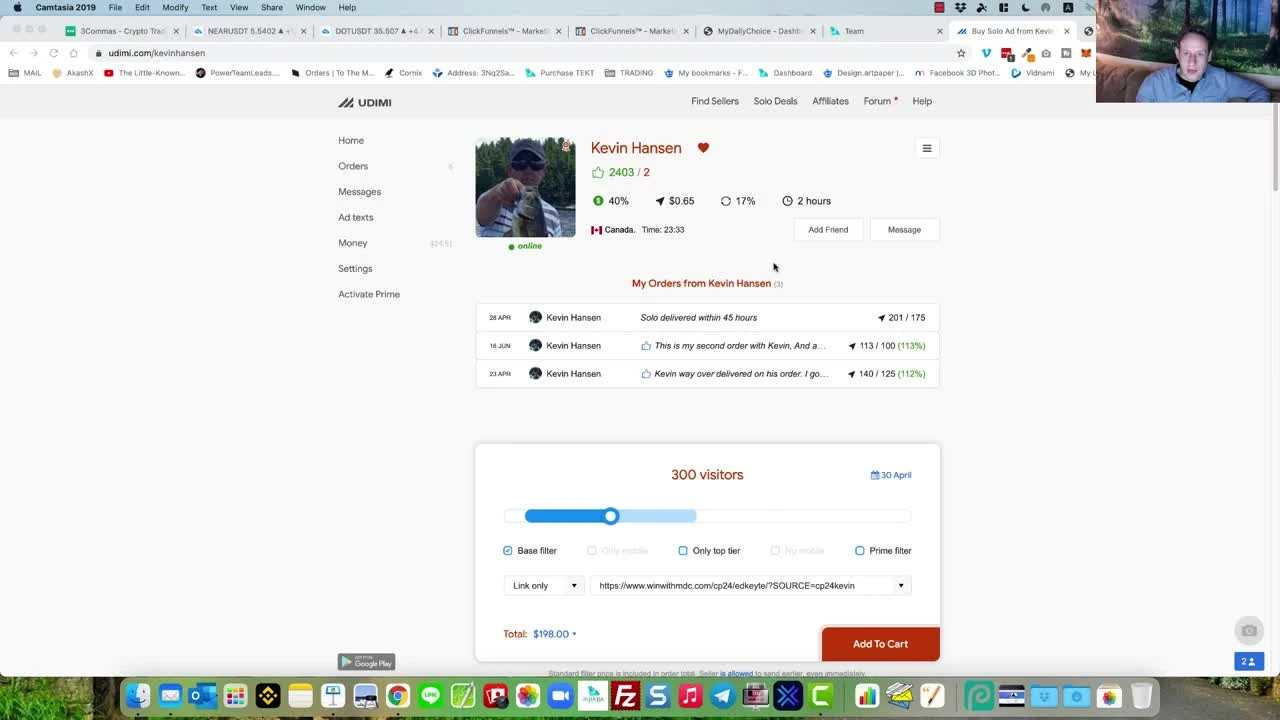Open the 23 APR order with 140 / 125
Viewport: 1280px width, 720px height.
click(707, 374)
